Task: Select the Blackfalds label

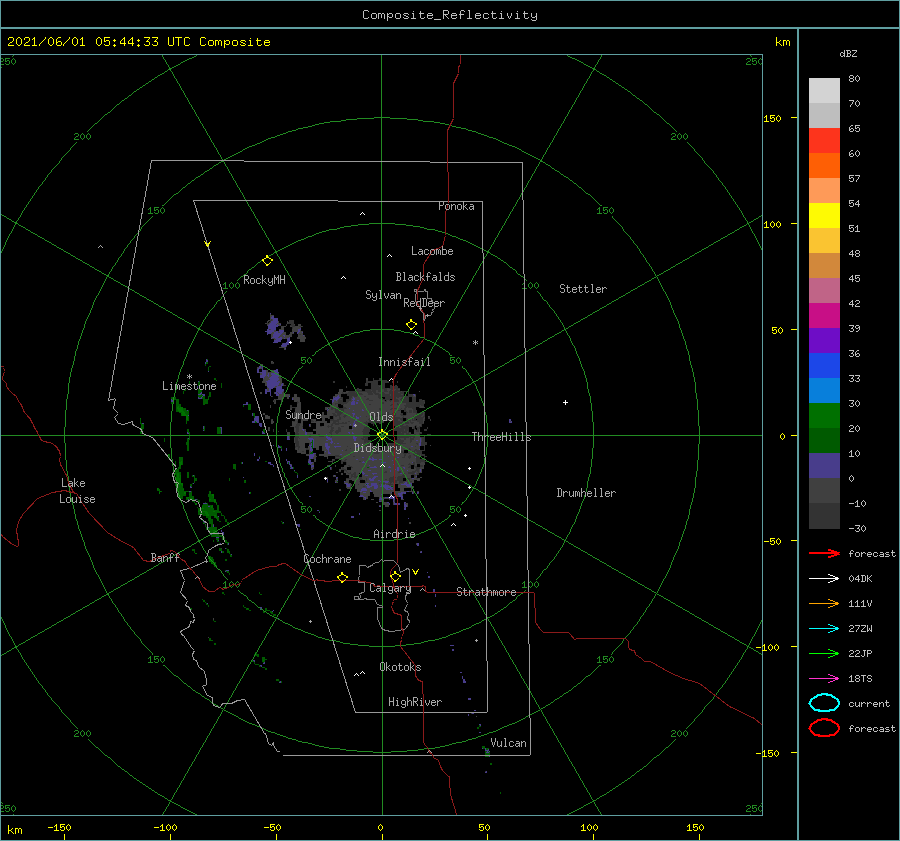Action: [425, 277]
